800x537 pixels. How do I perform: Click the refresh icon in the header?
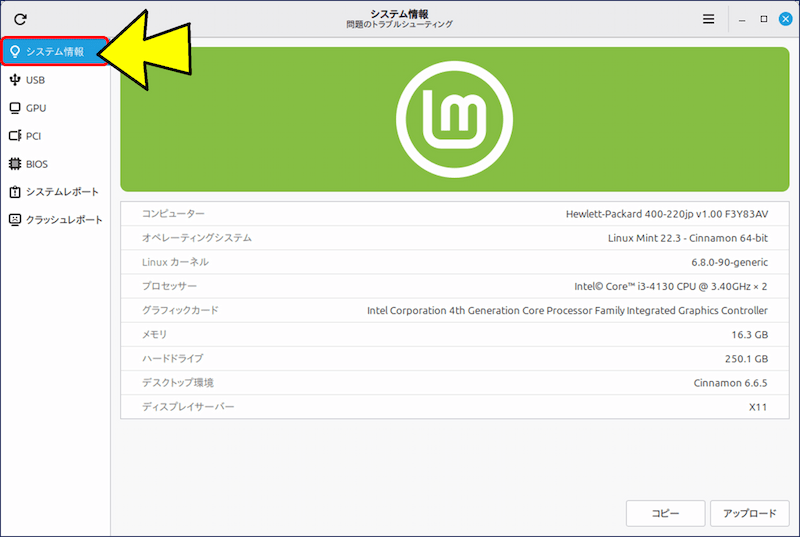(x=19, y=19)
